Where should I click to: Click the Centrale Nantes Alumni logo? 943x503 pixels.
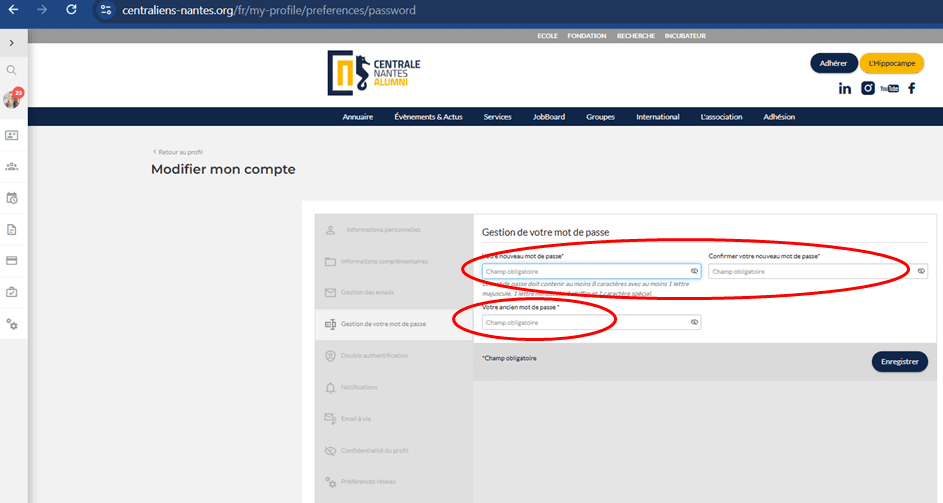point(375,73)
